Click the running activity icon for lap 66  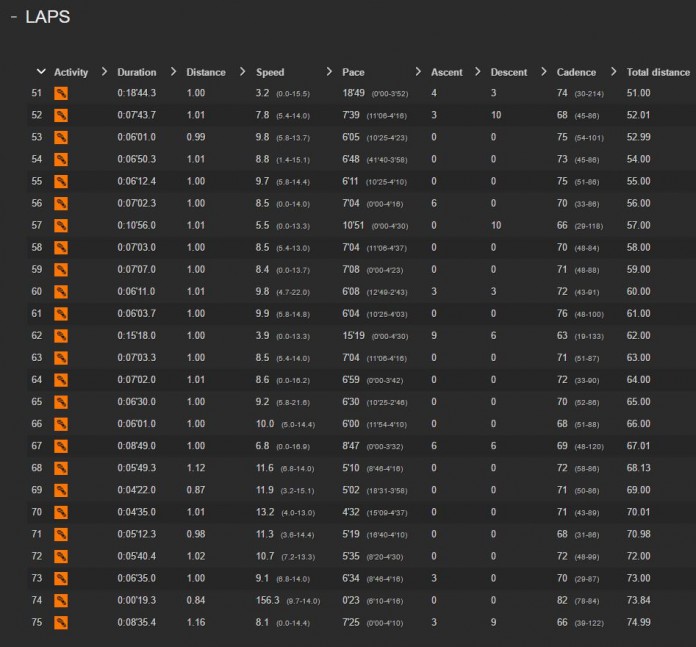(x=61, y=424)
